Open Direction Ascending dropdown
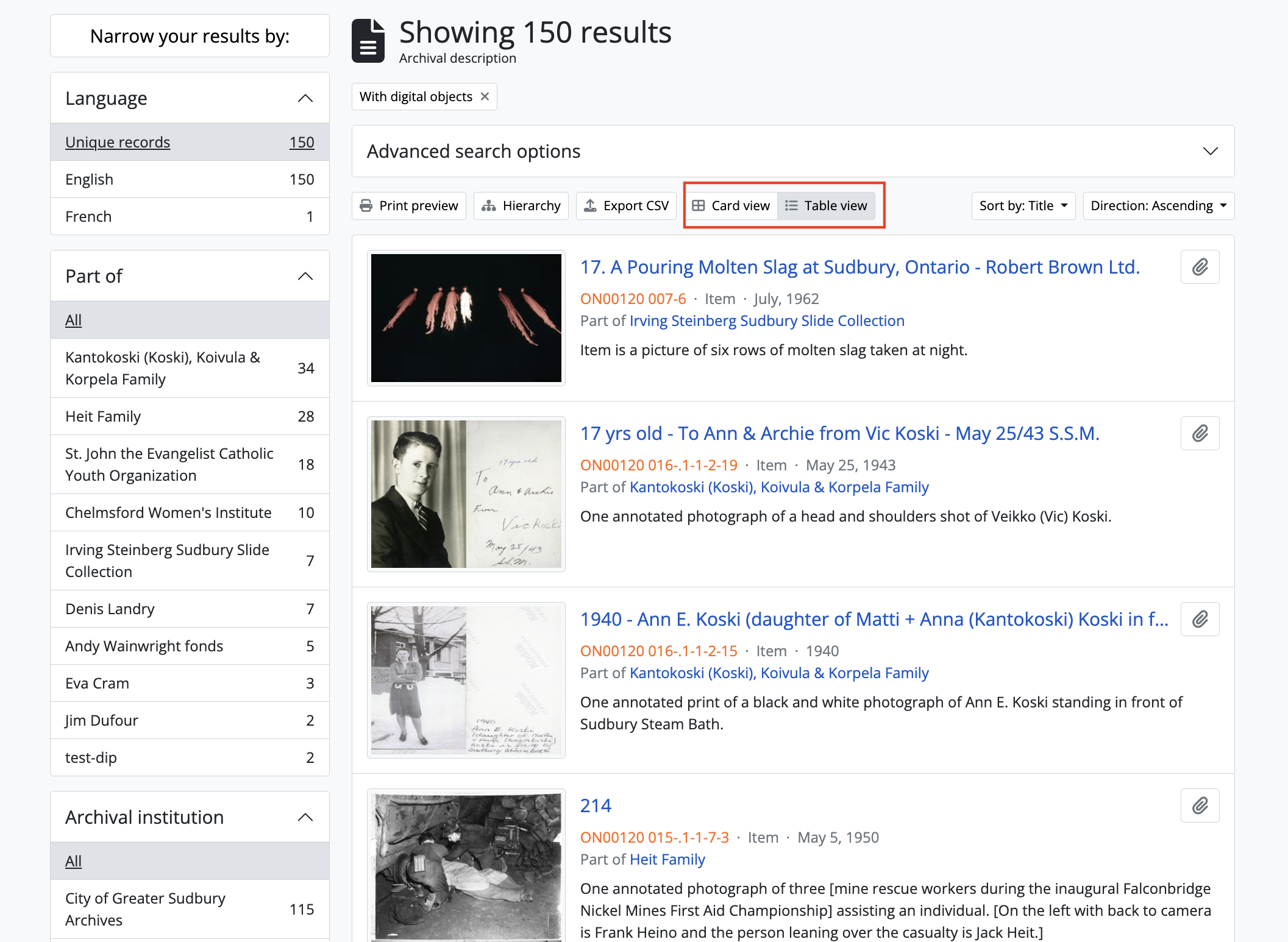This screenshot has width=1288, height=942. [x=1158, y=206]
